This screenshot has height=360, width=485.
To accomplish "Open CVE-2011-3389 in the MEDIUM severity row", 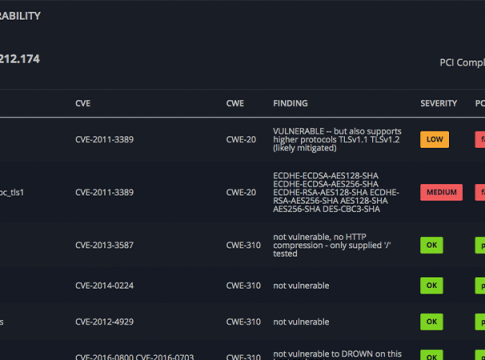I will coord(104,192).
